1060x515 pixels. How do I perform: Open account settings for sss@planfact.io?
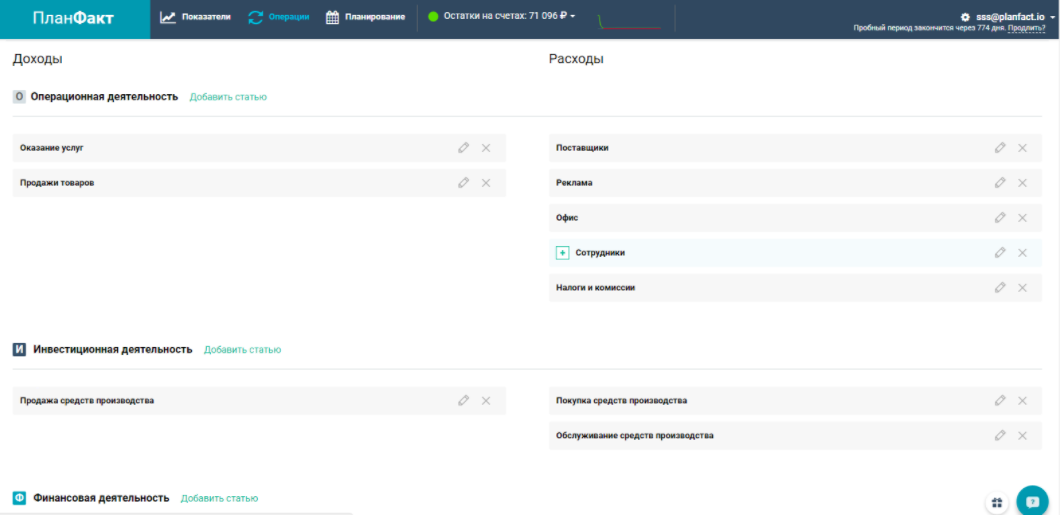(1002, 17)
